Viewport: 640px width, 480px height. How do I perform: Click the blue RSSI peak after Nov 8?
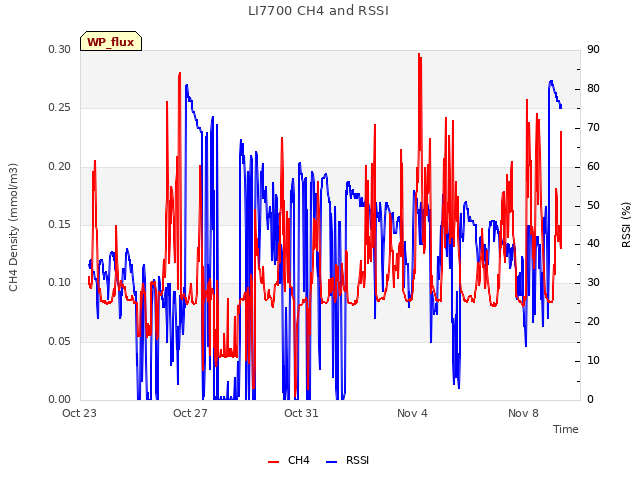coord(551,81)
